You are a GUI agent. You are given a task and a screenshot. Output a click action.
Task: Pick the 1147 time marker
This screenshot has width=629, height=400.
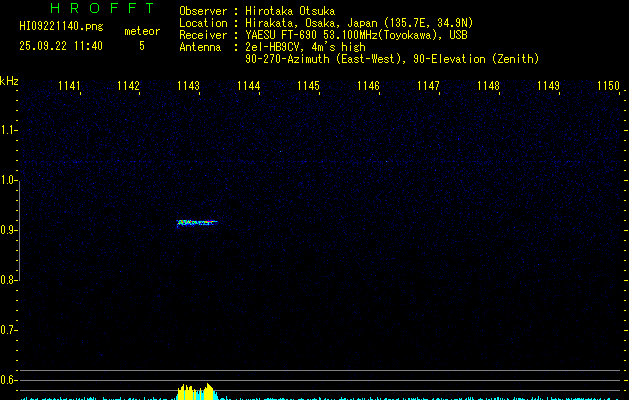(x=428, y=86)
